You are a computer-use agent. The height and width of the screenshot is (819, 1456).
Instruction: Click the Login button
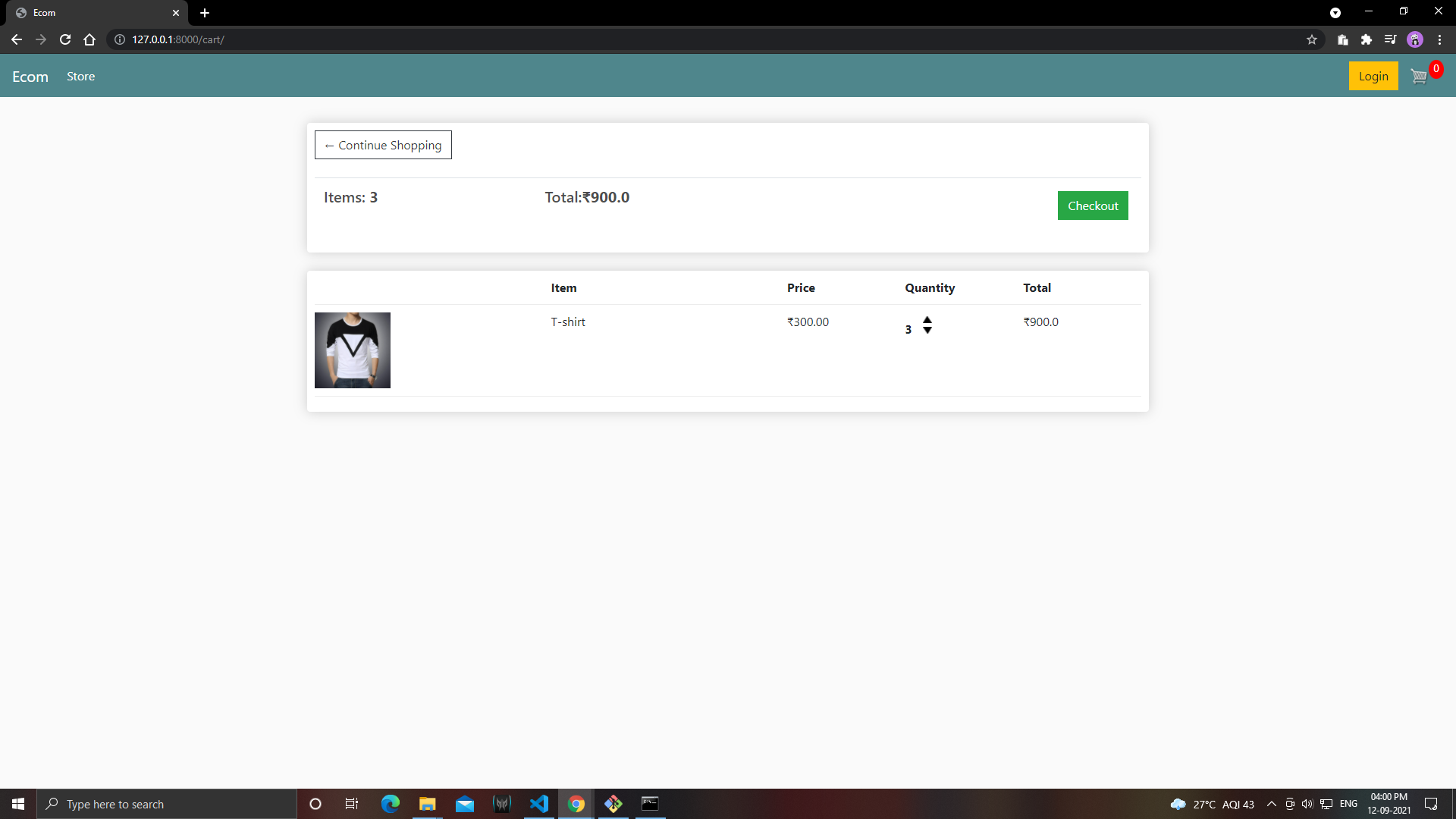pyautogui.click(x=1373, y=76)
